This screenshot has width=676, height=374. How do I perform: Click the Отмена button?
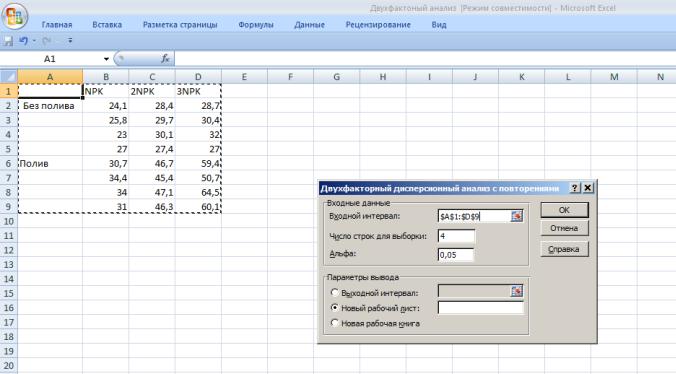coord(564,228)
